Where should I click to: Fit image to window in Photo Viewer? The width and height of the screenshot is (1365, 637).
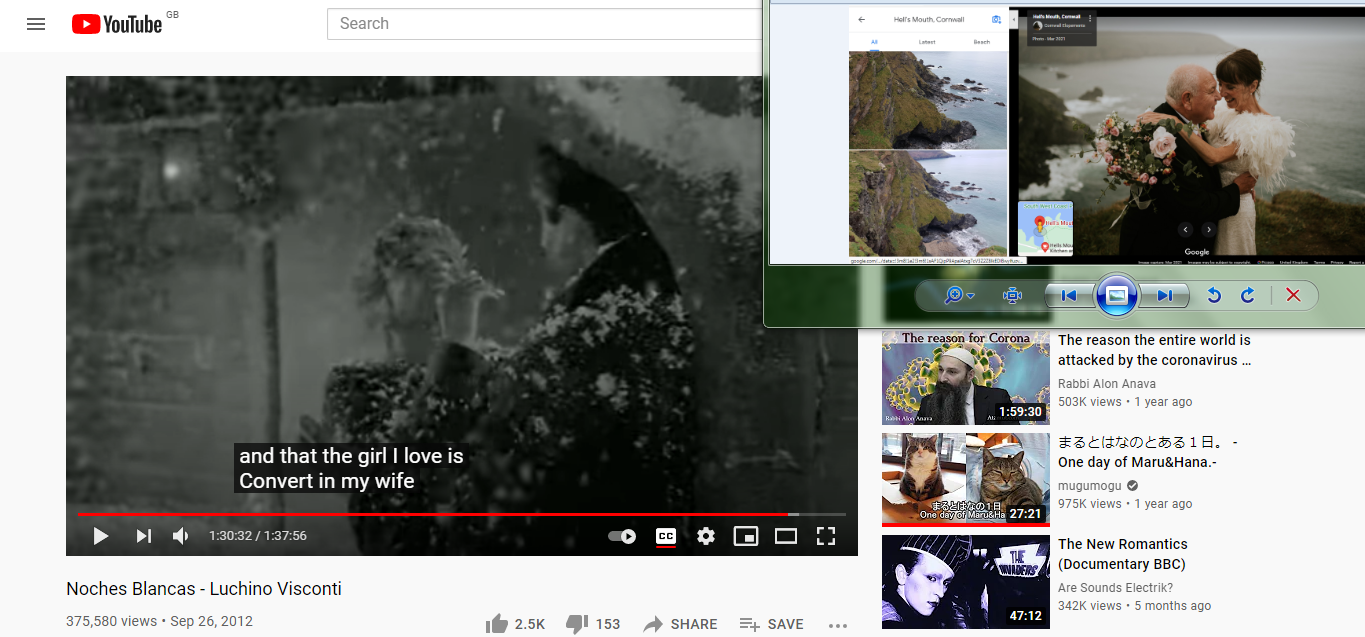point(1012,296)
